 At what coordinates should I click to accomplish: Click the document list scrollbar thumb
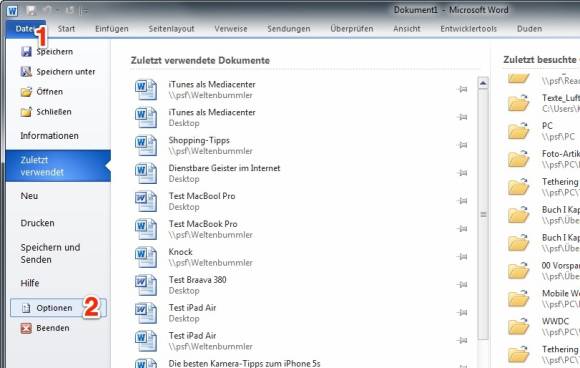[x=483, y=215]
